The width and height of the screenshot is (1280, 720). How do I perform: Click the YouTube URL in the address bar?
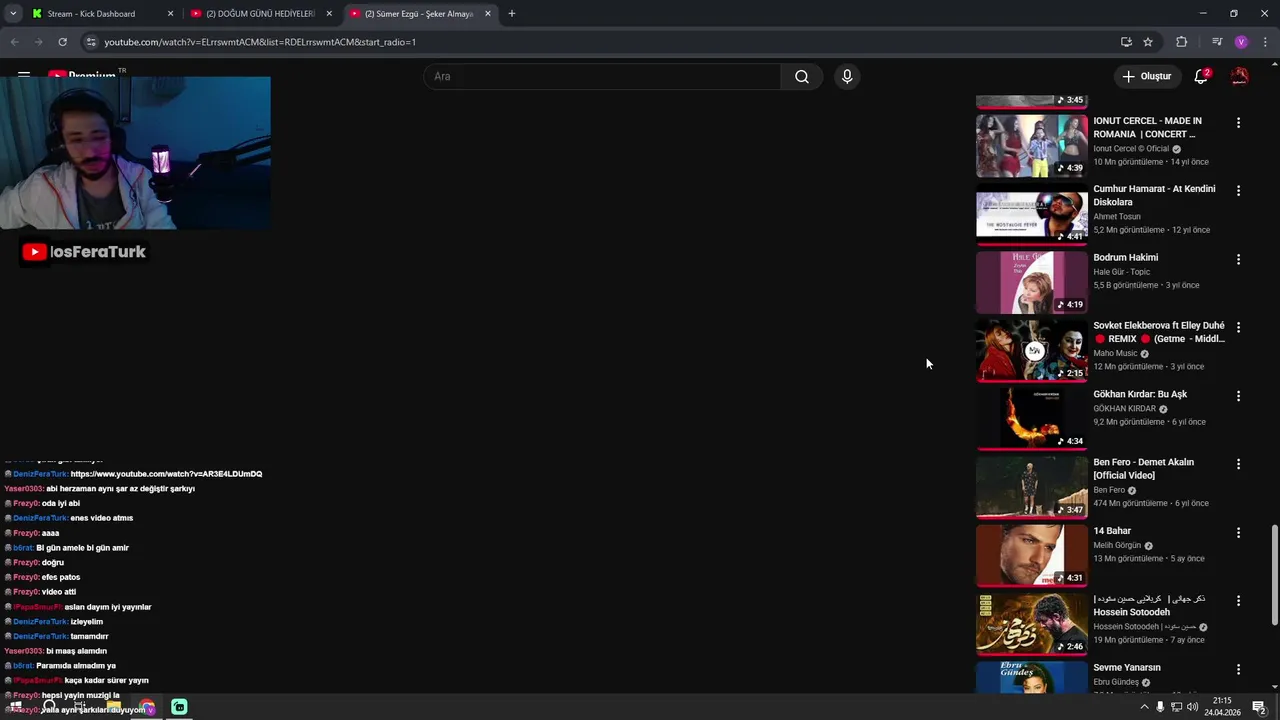(x=260, y=42)
